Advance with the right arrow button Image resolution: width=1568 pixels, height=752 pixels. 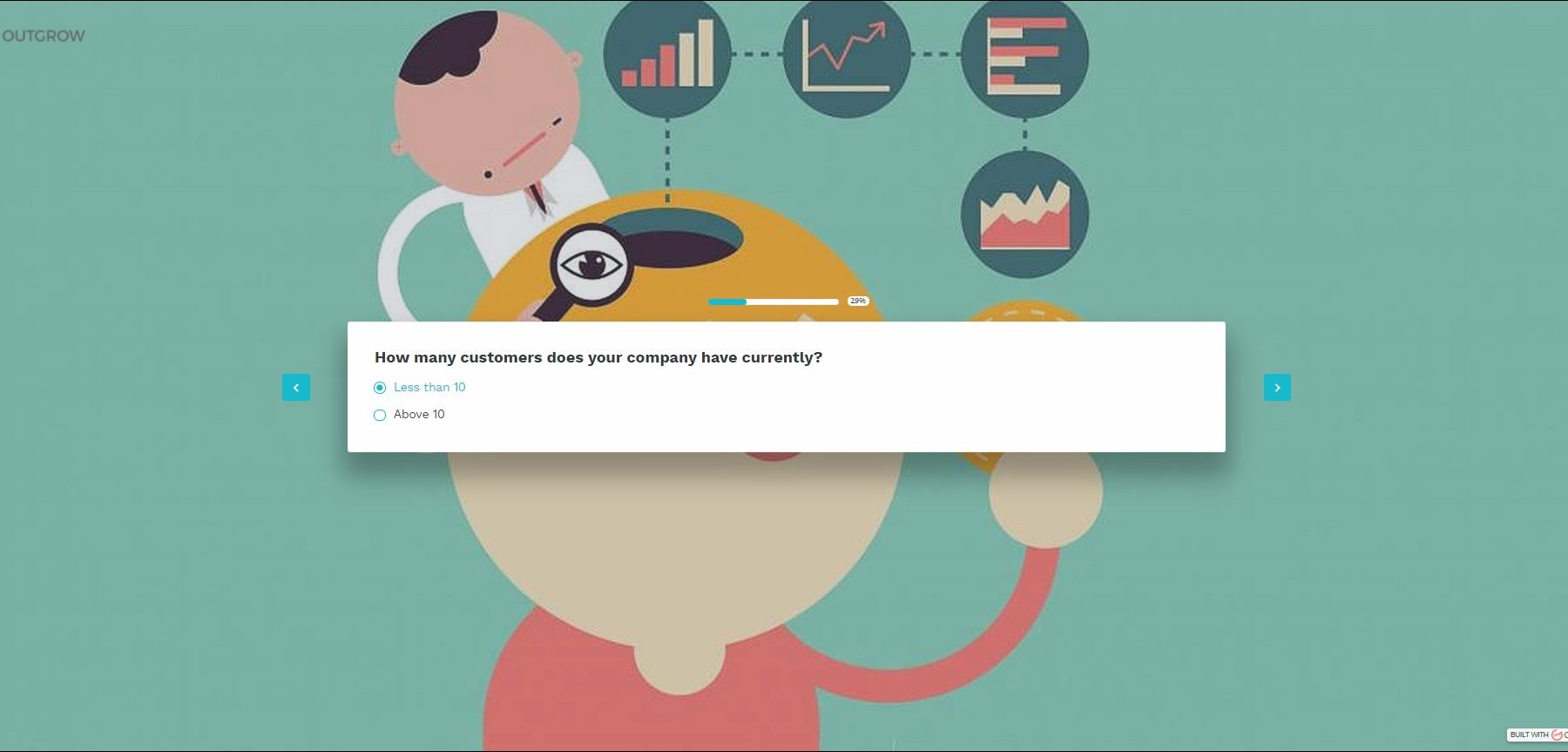pos(1277,388)
